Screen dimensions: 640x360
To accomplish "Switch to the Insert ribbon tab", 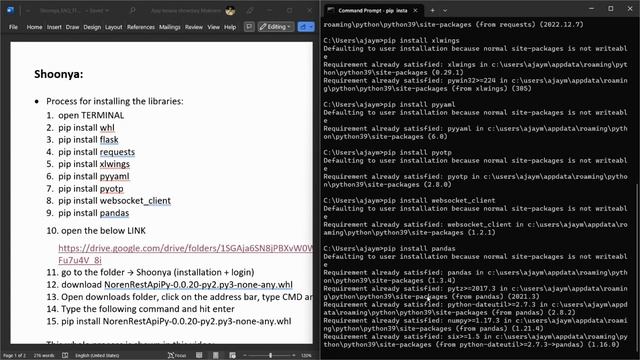I will point(54,27).
